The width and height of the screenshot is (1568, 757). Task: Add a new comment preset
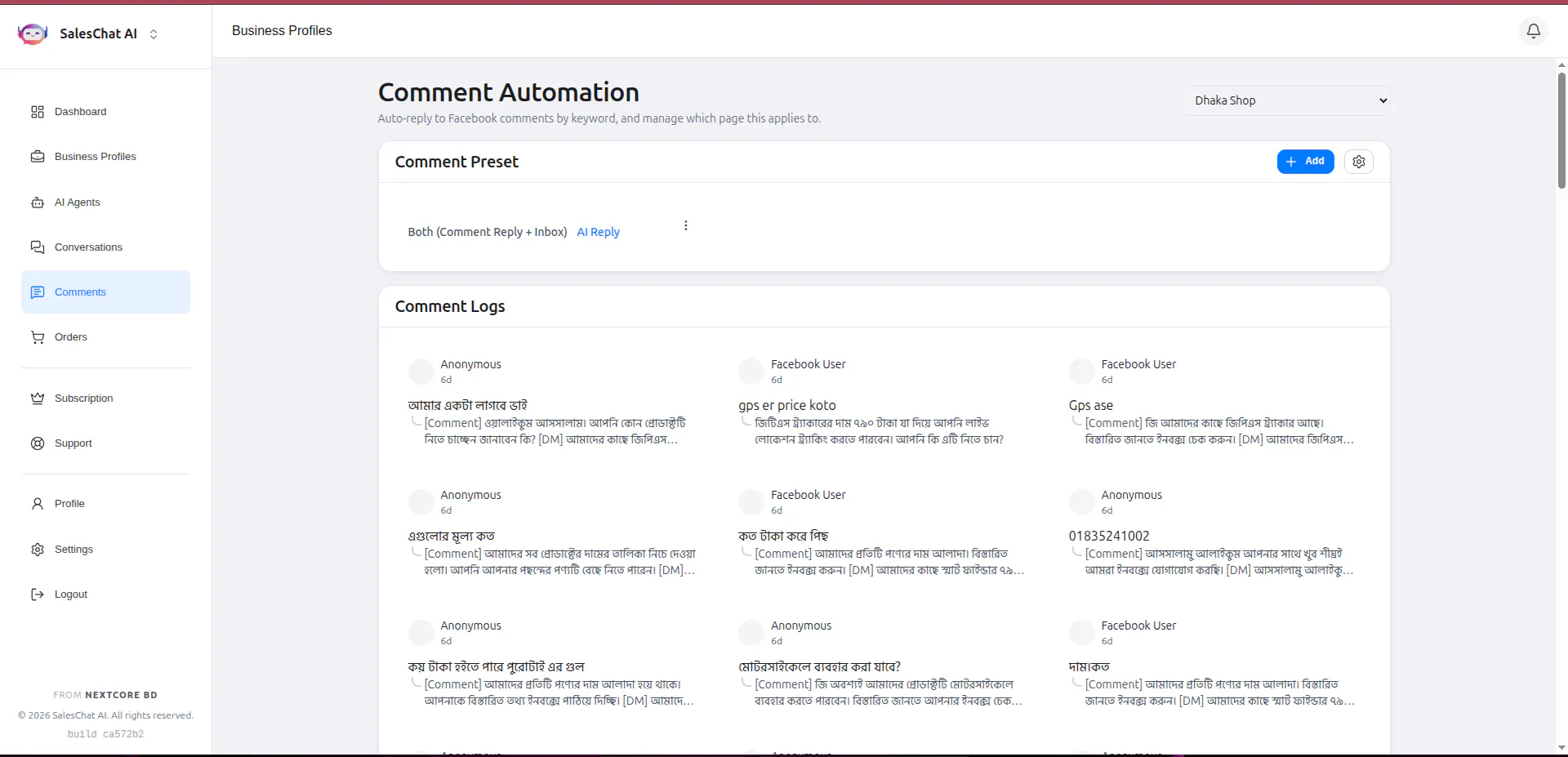1306,162
